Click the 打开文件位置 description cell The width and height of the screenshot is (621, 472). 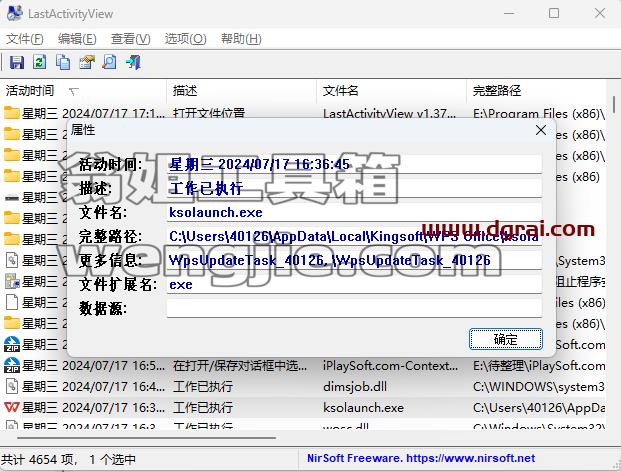click(x=209, y=114)
